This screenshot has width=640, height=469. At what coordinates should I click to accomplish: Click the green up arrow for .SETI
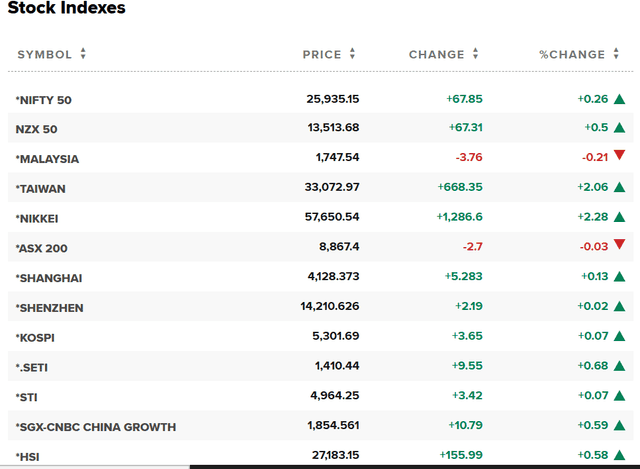pos(620,366)
